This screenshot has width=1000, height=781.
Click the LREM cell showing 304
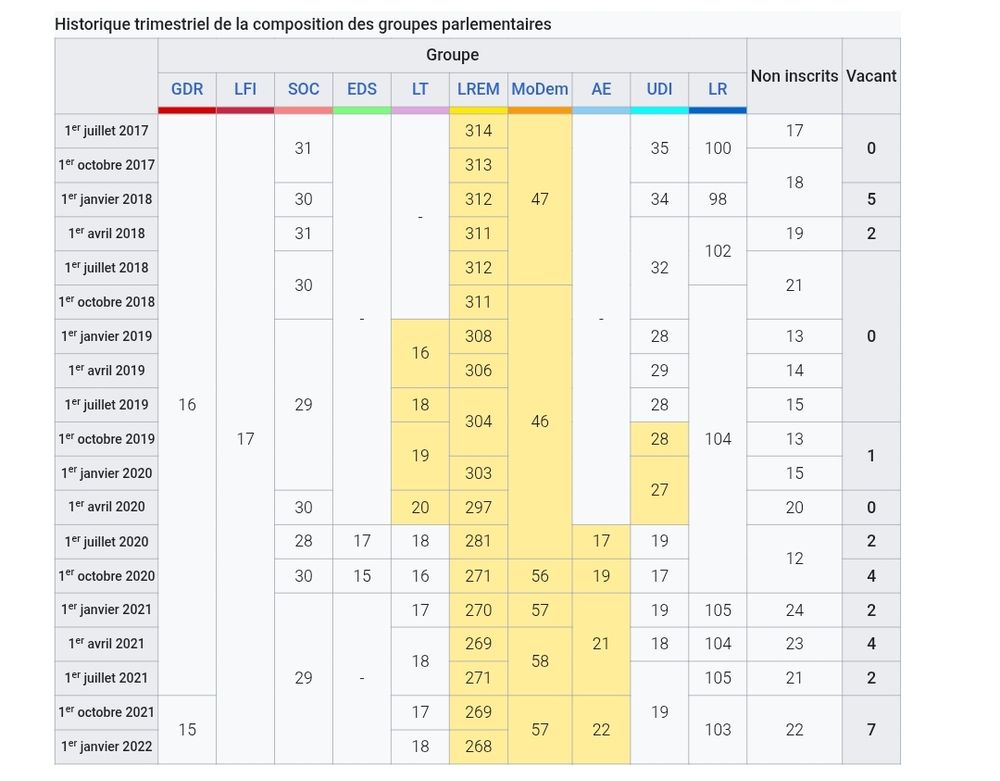478,421
